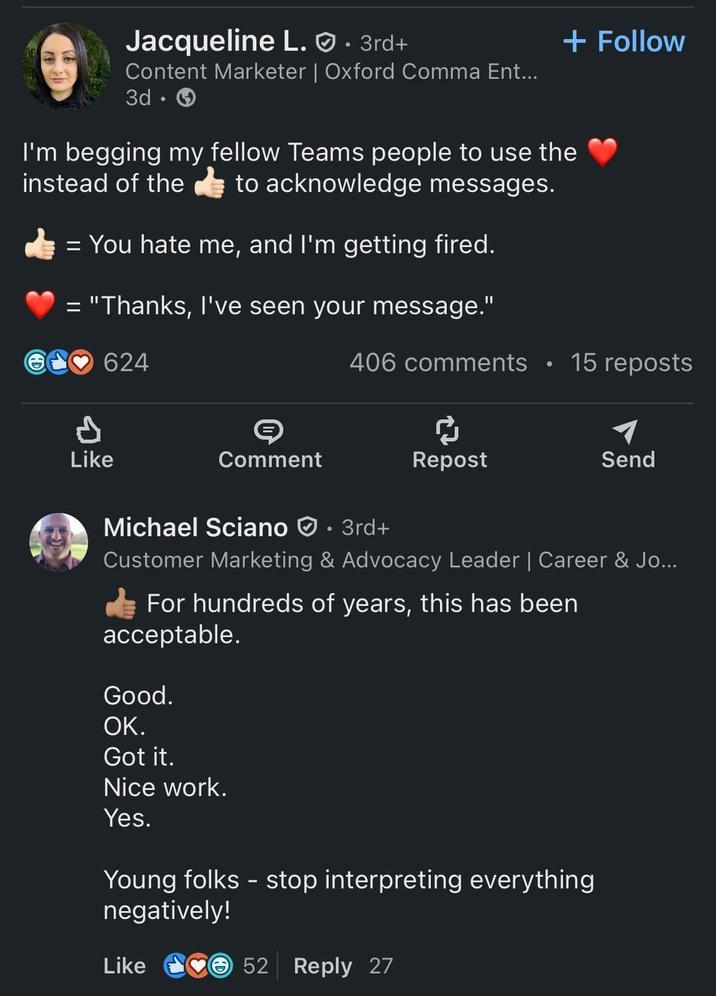This screenshot has width=716, height=996.
Task: Click the Like thumbs-up icon below the post
Action: [91, 429]
